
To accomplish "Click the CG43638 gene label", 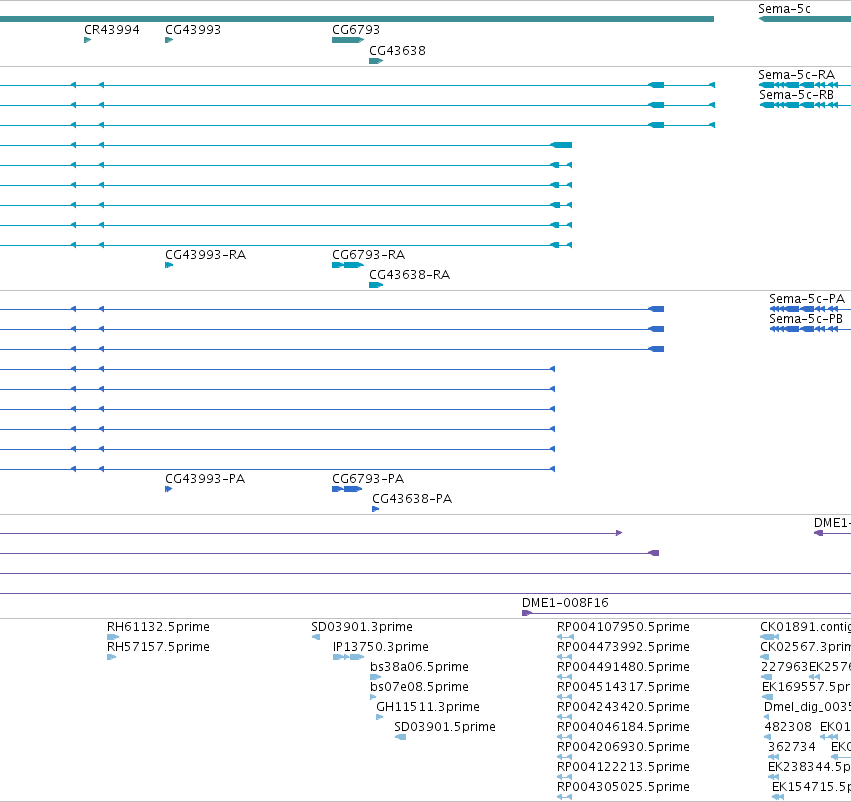I will [x=397, y=51].
